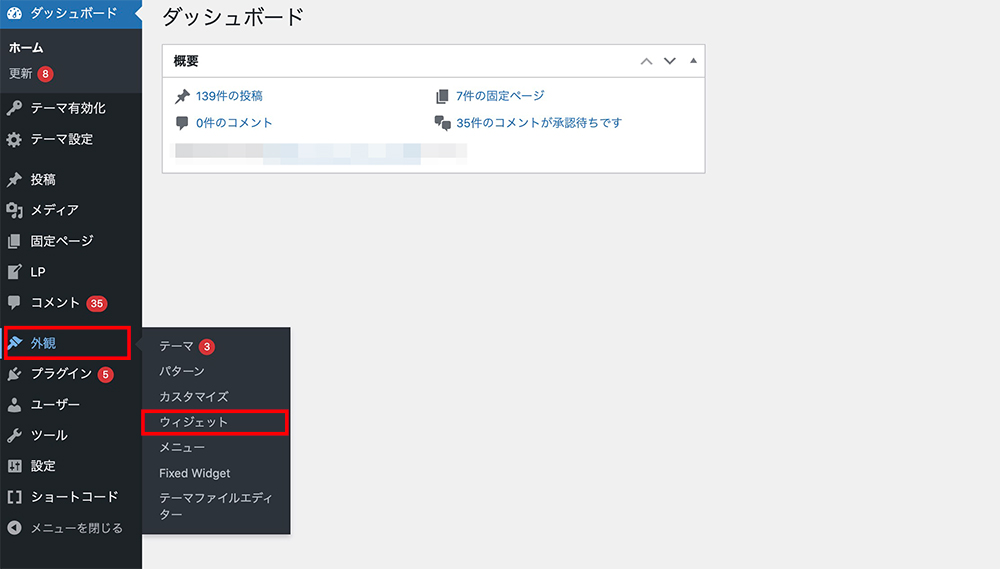Open the コメント menu label
The image size is (1000, 569).
(55, 302)
